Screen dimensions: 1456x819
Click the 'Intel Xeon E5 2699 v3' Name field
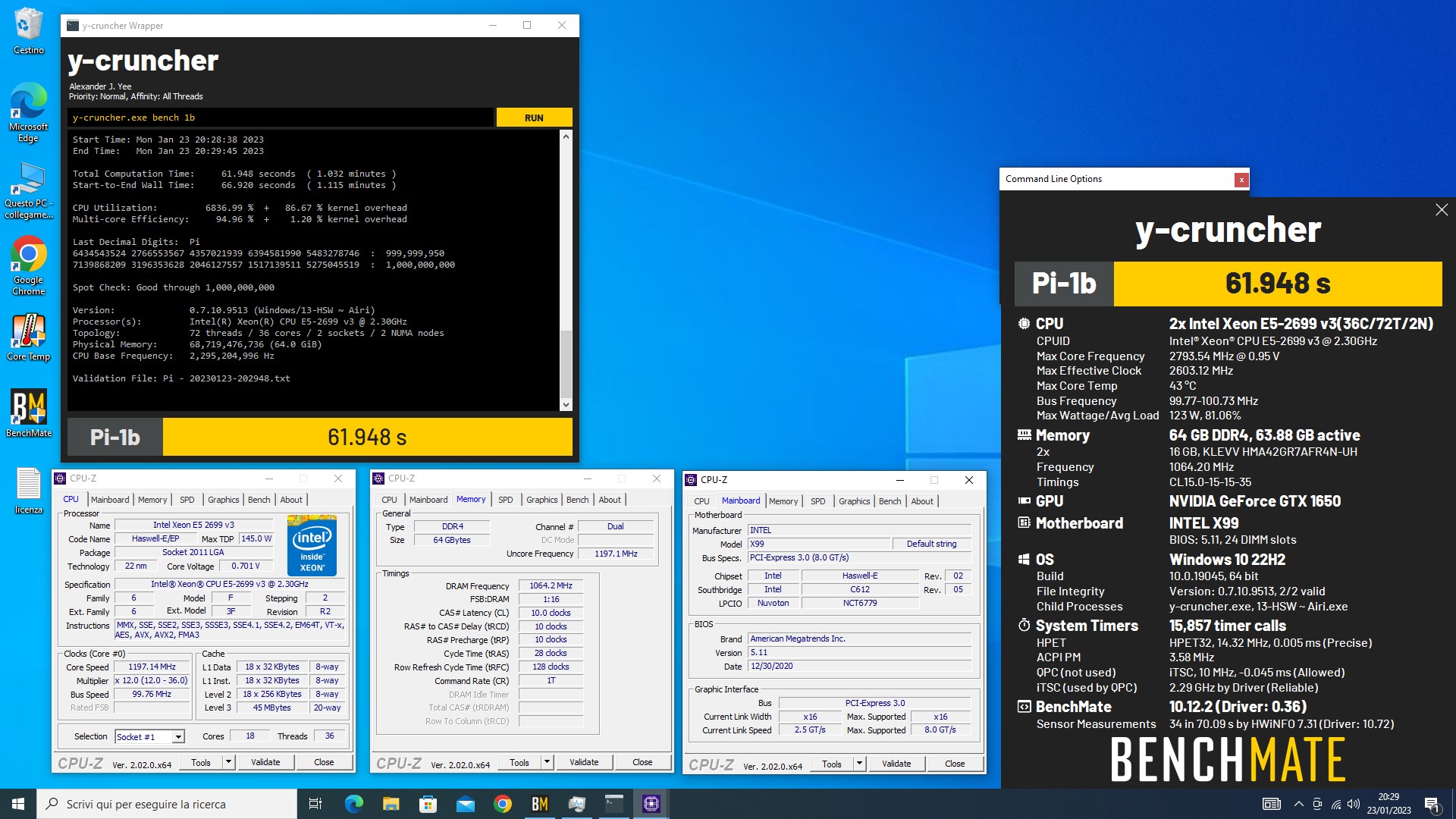[x=193, y=525]
